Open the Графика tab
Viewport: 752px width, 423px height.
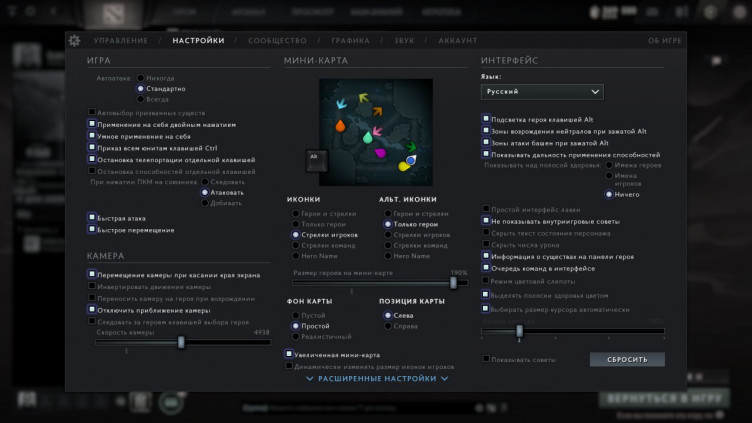(350, 41)
